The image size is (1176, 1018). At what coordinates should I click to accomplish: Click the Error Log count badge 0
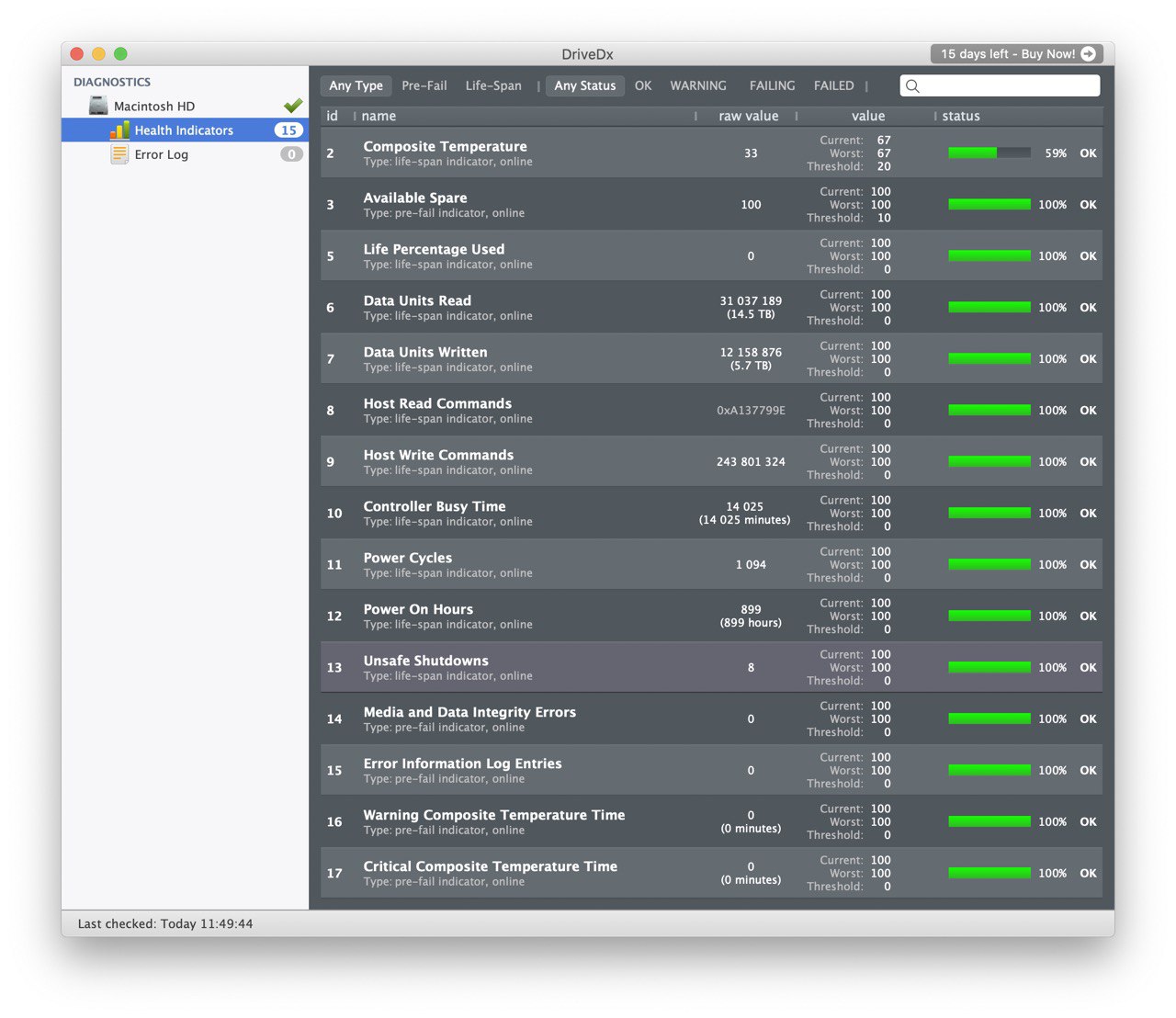click(291, 154)
